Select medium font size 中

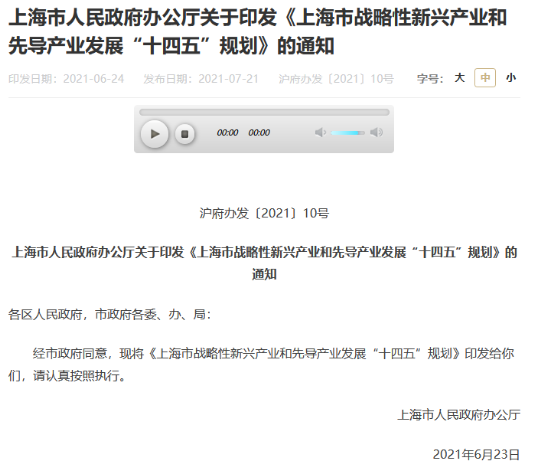pos(485,78)
